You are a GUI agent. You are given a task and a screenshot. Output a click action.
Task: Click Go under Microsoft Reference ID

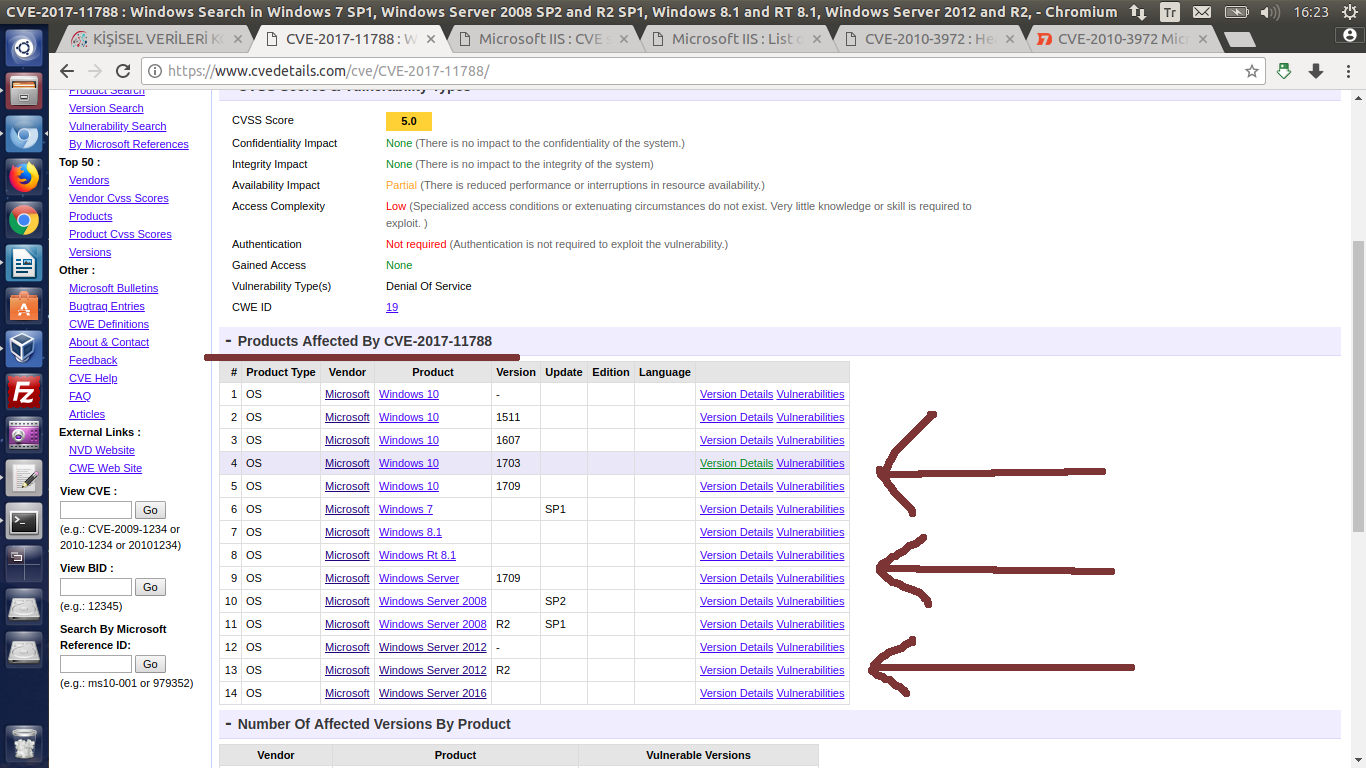[150, 664]
